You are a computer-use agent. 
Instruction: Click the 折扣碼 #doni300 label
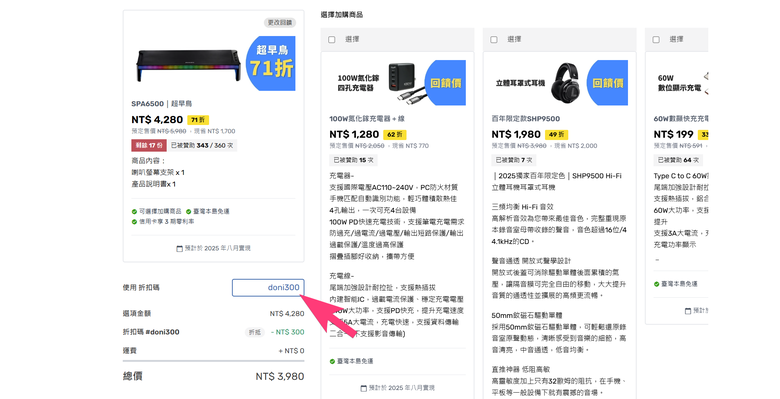click(151, 332)
